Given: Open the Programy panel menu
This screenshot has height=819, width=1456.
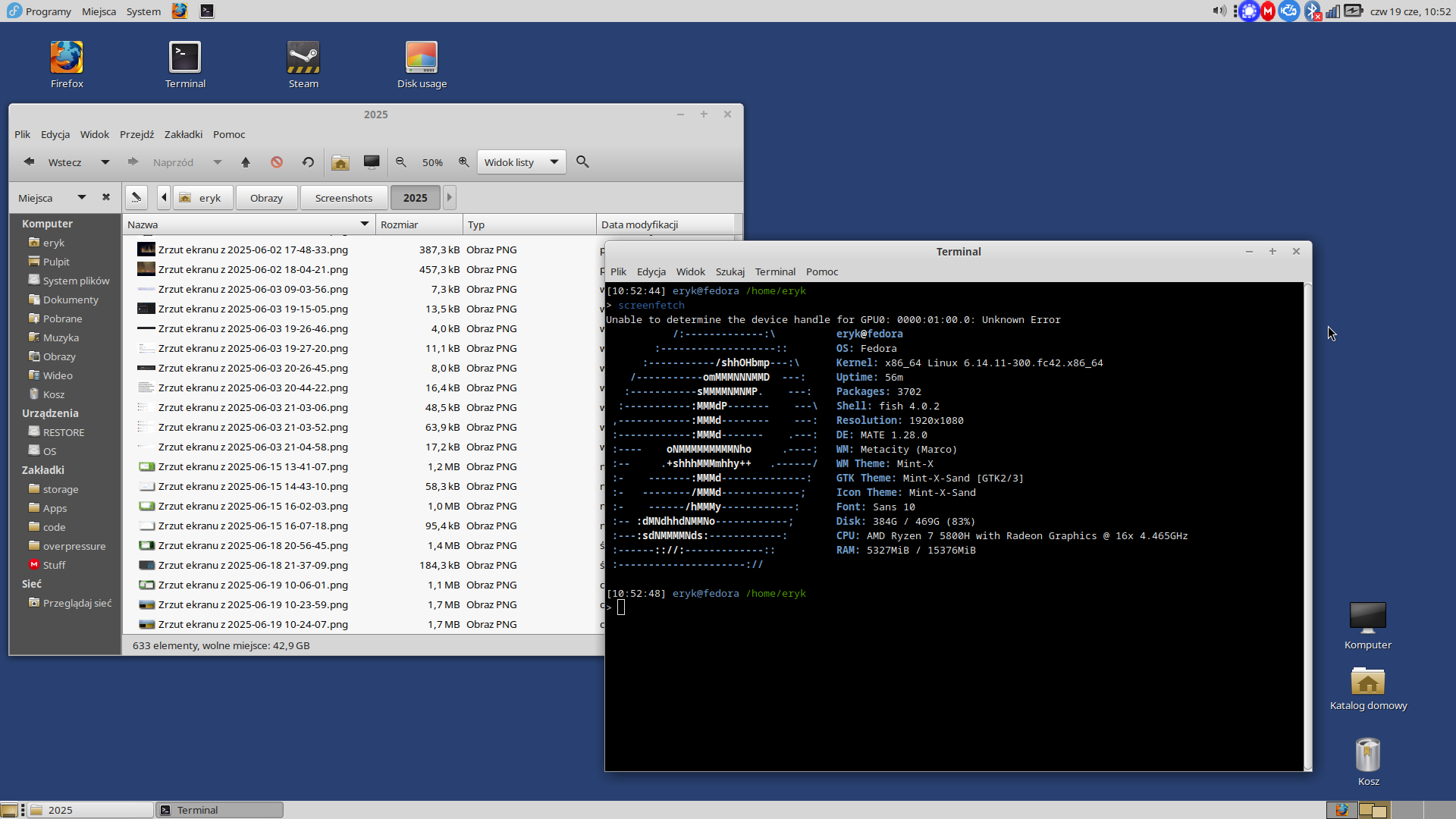Looking at the screenshot, I should 39,11.
